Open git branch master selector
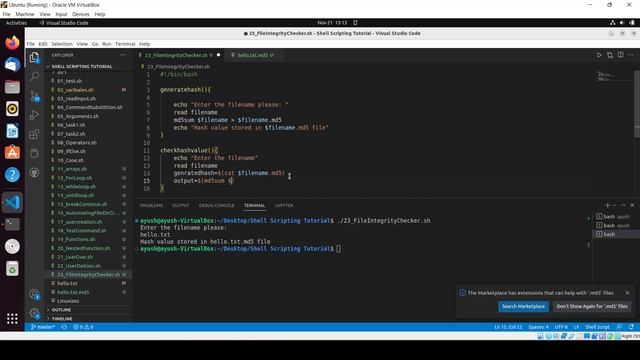 (43, 327)
